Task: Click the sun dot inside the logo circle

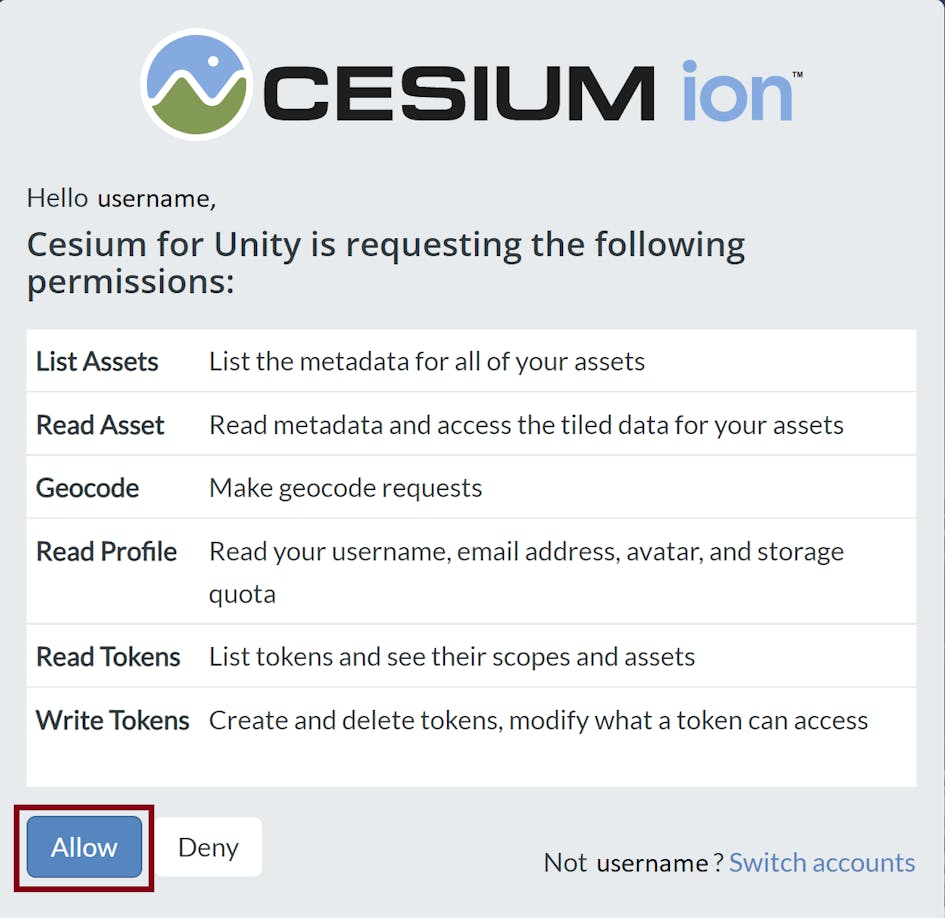Action: tap(212, 61)
